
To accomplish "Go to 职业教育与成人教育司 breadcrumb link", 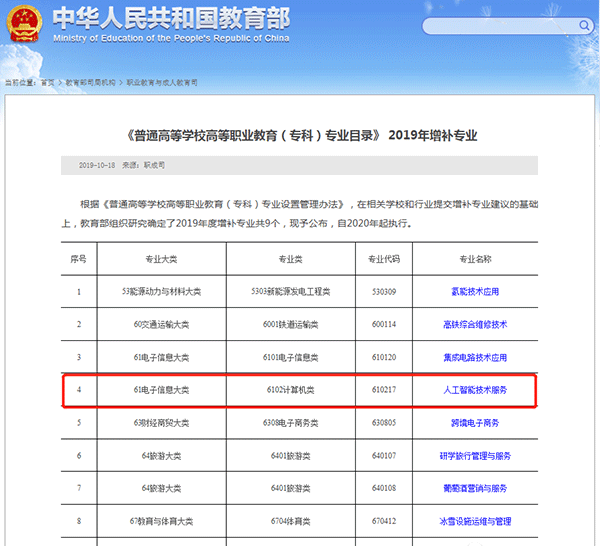I will (x=162, y=82).
